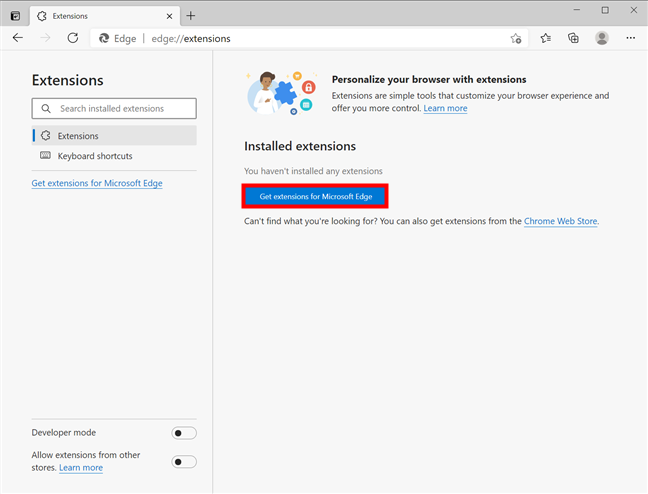Click the magnifier icon in search box
648x494 pixels.
46,108
